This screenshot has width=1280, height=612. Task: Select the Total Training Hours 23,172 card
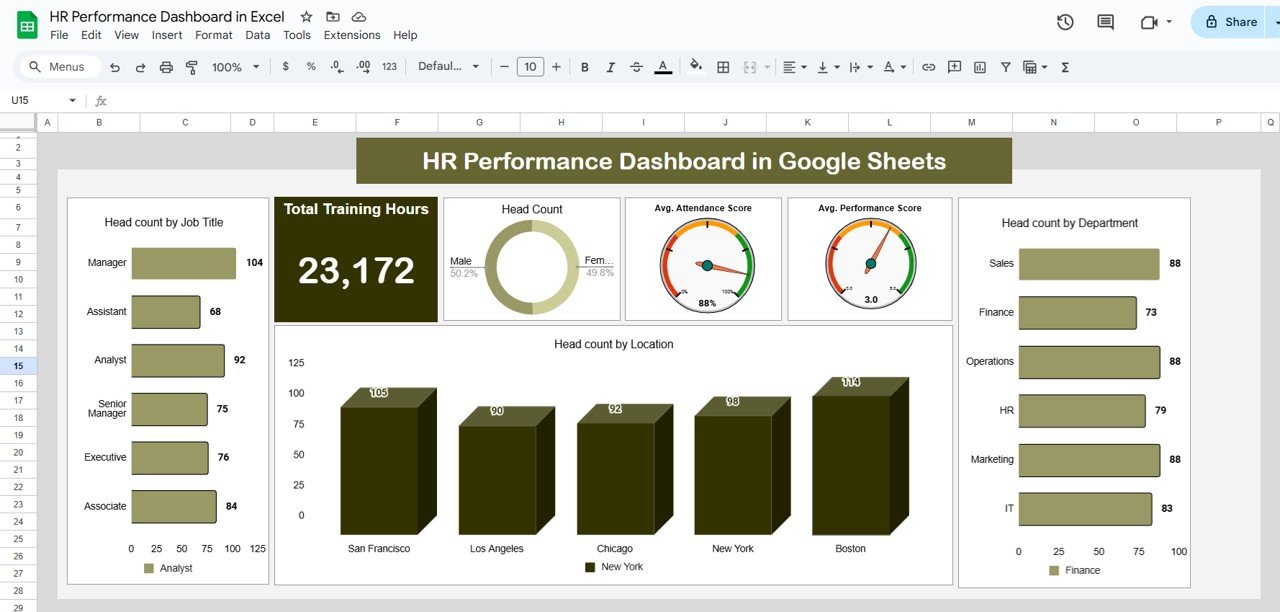356,259
